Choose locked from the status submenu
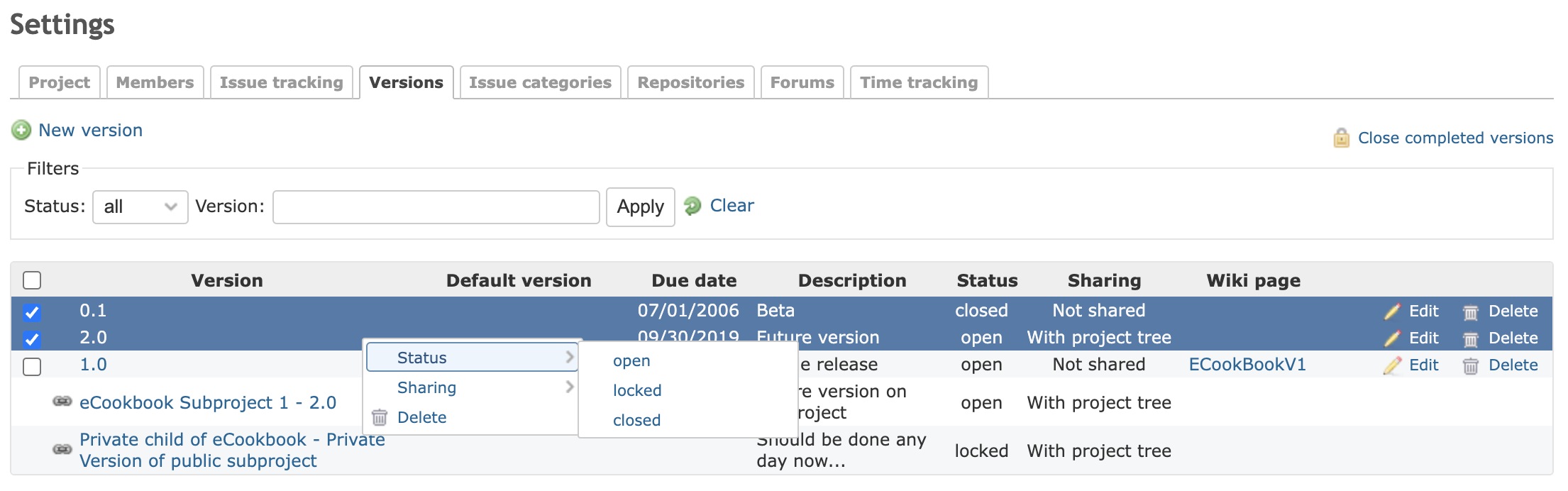This screenshot has width=1568, height=491. (x=637, y=390)
